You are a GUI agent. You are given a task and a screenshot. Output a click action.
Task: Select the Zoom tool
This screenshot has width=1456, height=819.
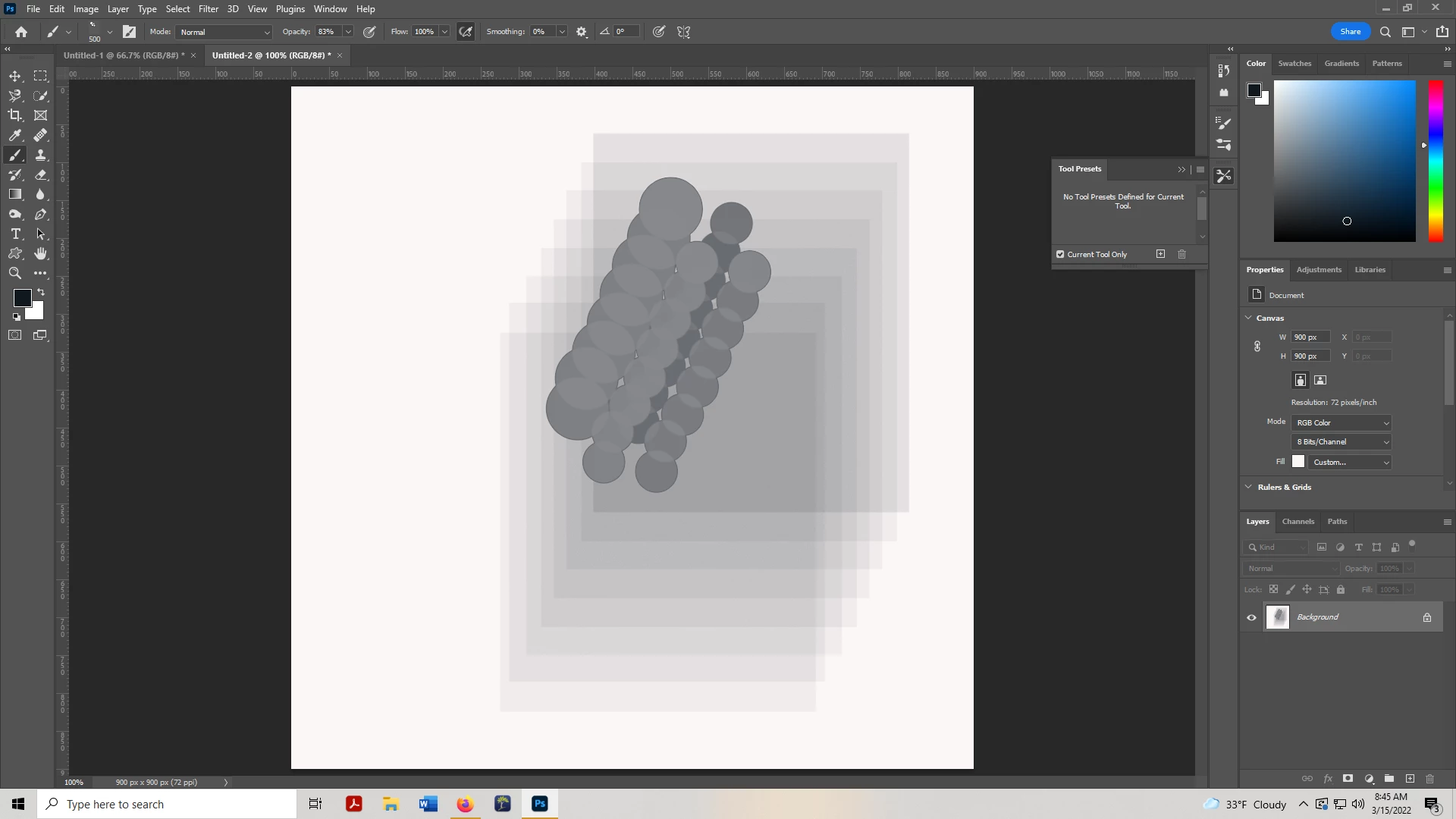15,273
